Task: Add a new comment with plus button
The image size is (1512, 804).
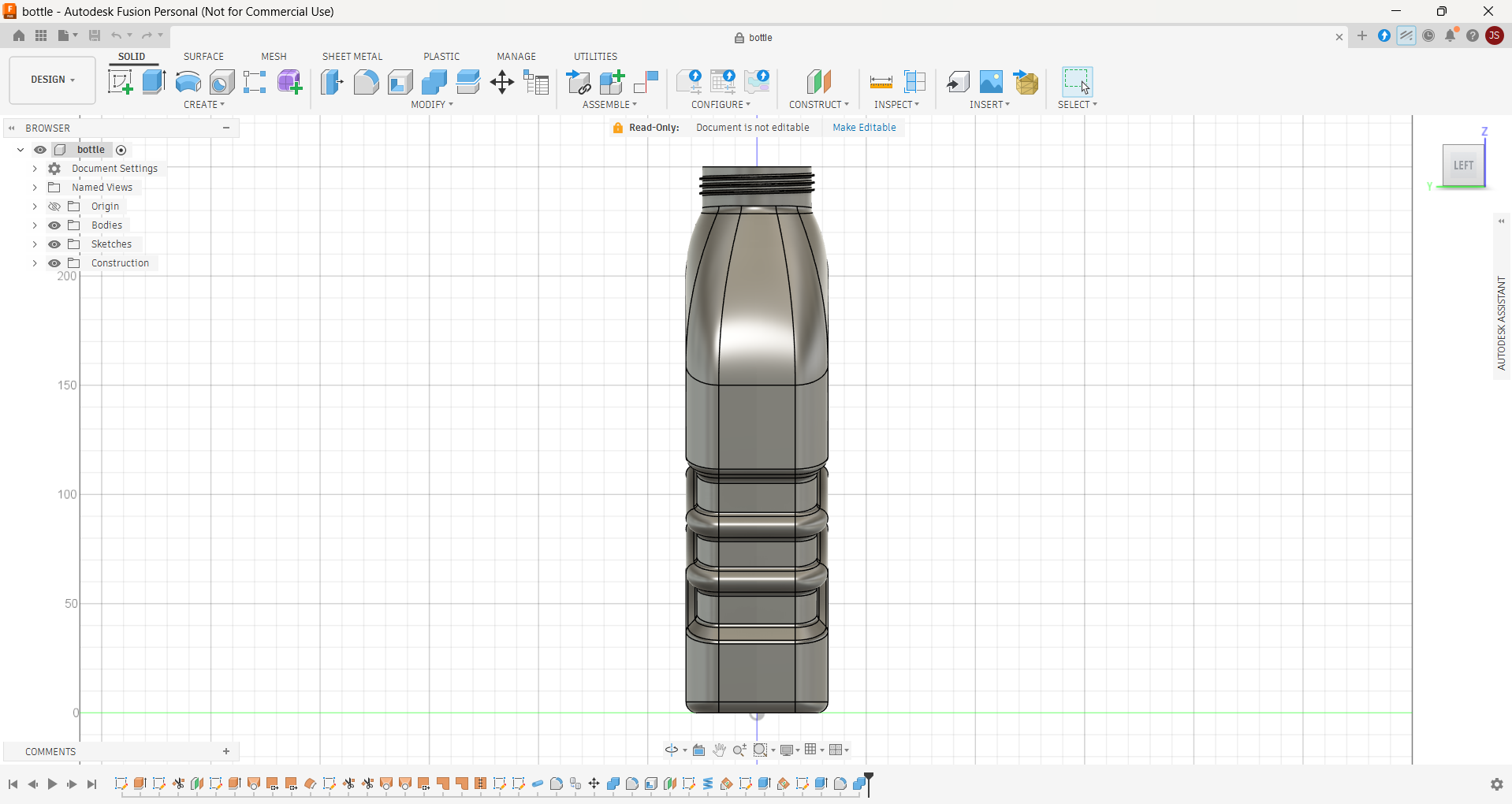Action: pos(226,752)
